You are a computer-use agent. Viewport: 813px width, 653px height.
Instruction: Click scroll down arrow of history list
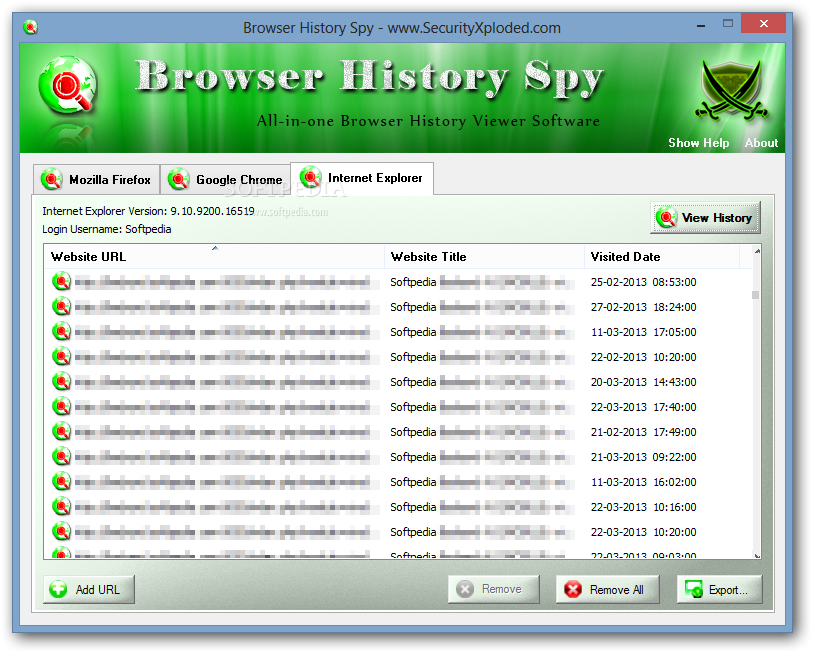tap(756, 555)
